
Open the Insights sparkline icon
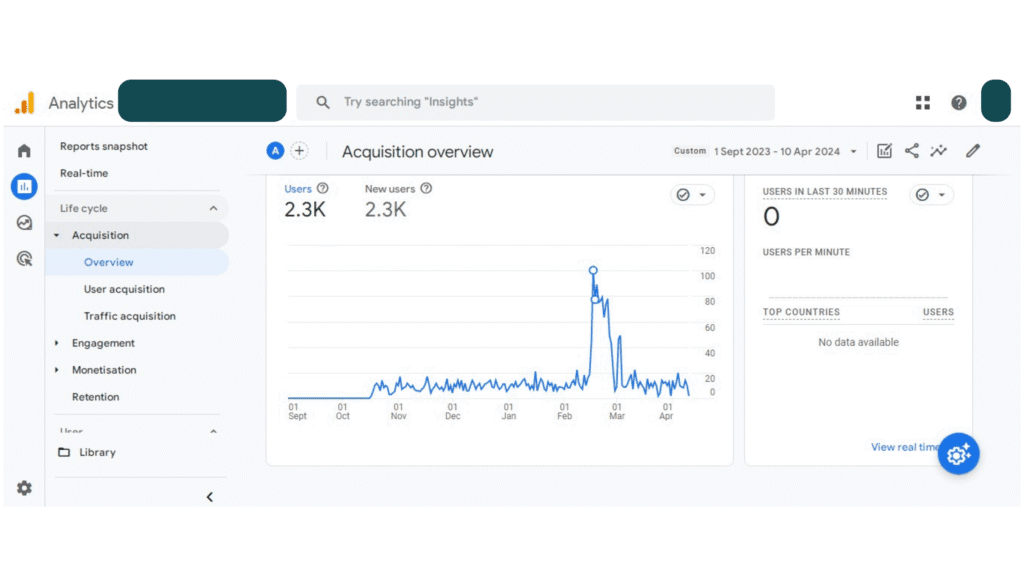(938, 151)
